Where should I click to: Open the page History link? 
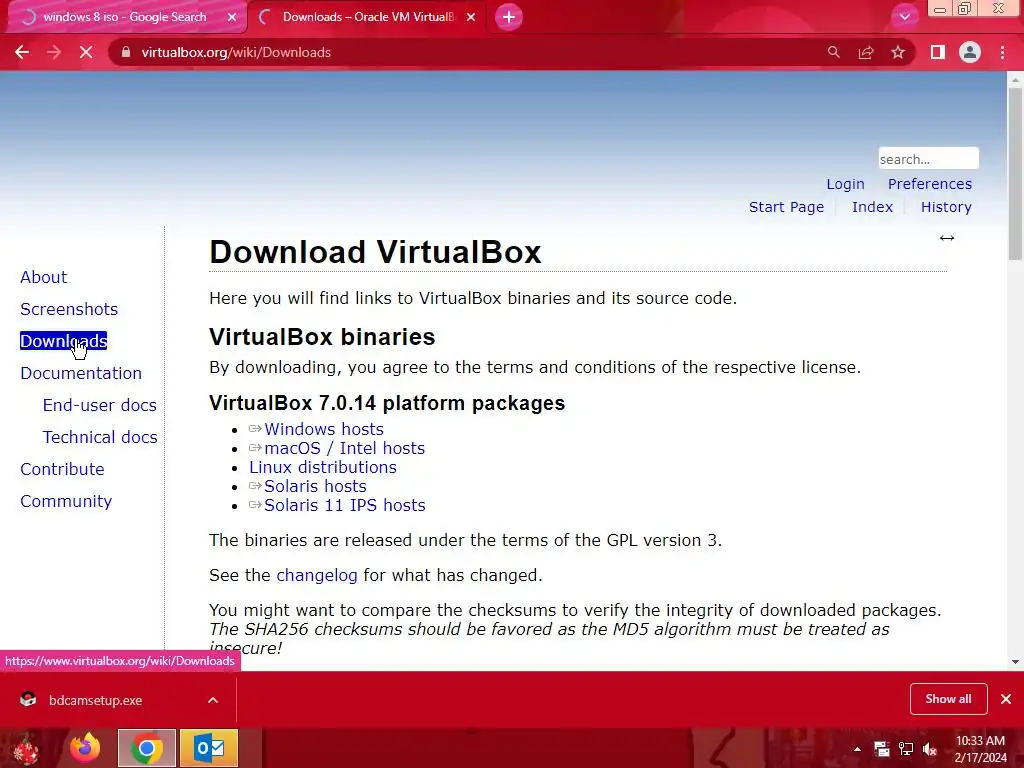(x=946, y=207)
